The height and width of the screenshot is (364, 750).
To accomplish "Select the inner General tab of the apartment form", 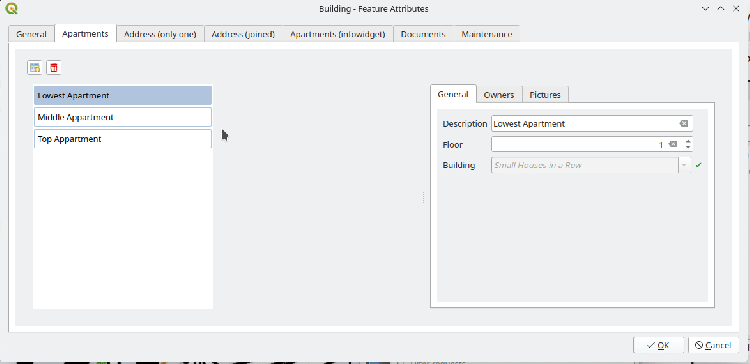I will (453, 94).
